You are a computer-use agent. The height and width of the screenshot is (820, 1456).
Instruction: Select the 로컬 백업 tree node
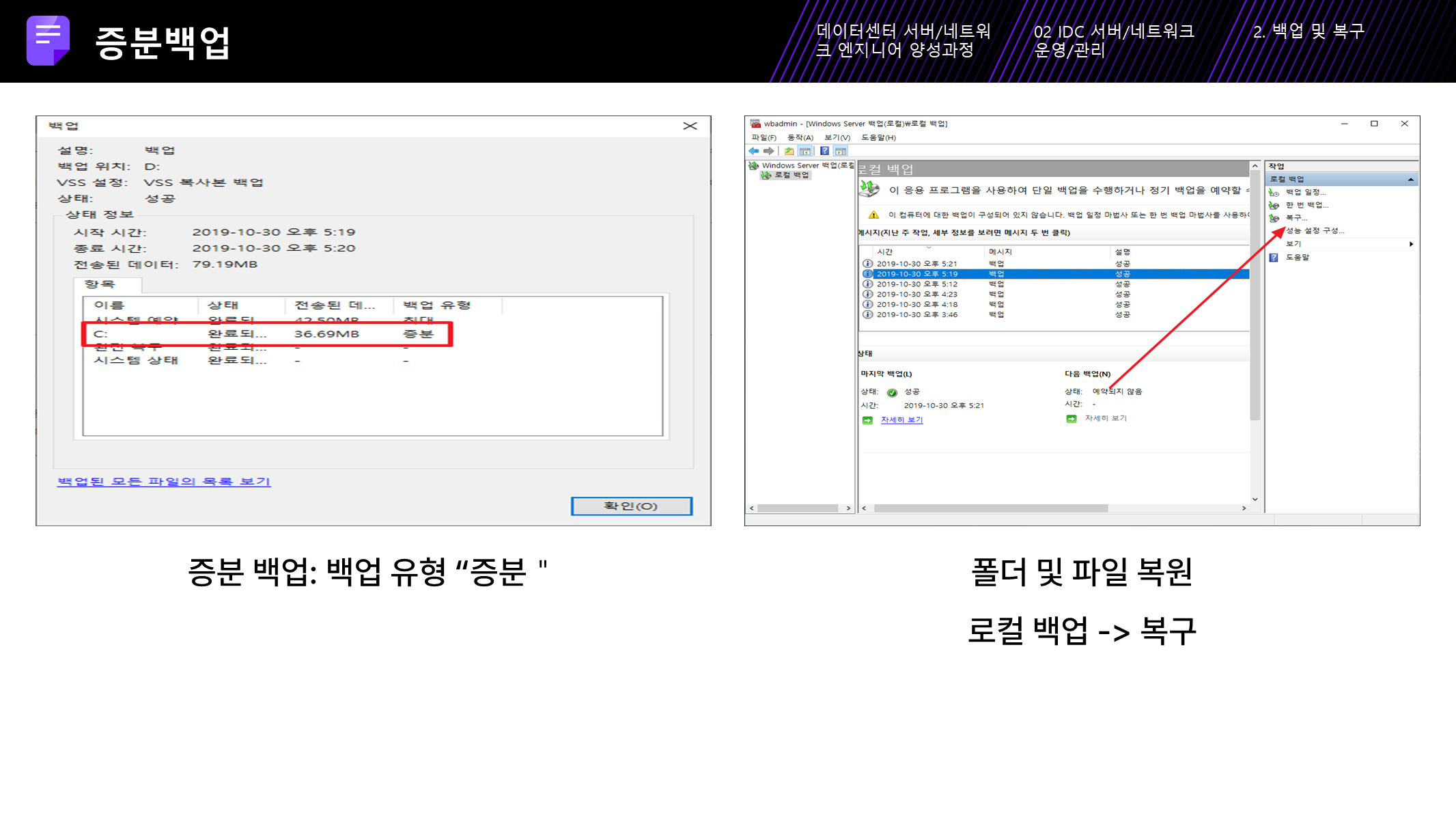(x=791, y=176)
